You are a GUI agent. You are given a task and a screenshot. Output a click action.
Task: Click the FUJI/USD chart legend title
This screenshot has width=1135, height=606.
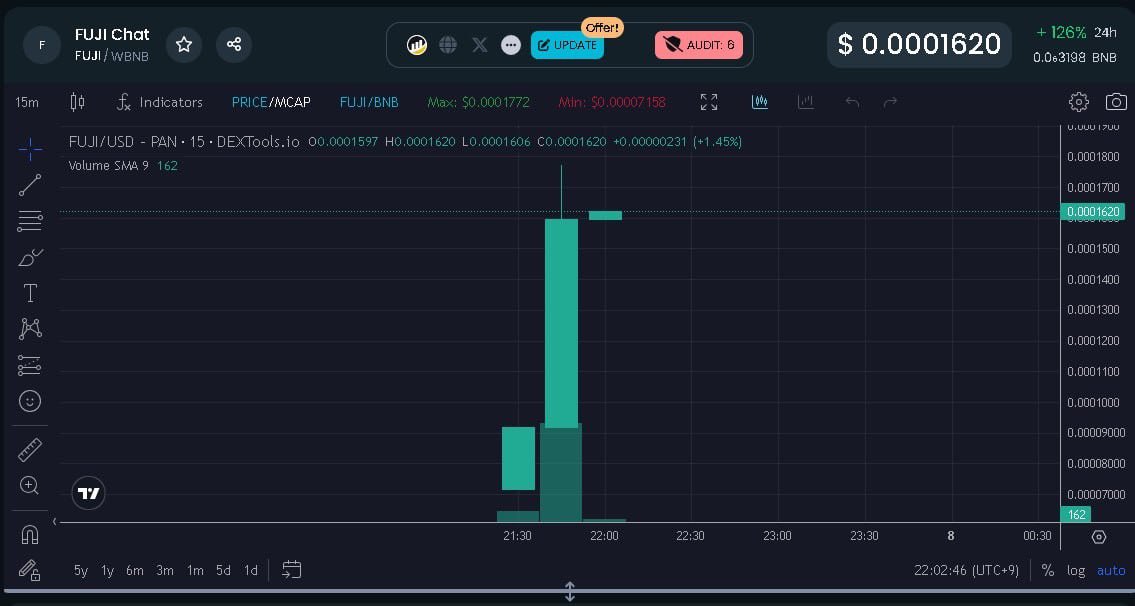[x=184, y=142]
